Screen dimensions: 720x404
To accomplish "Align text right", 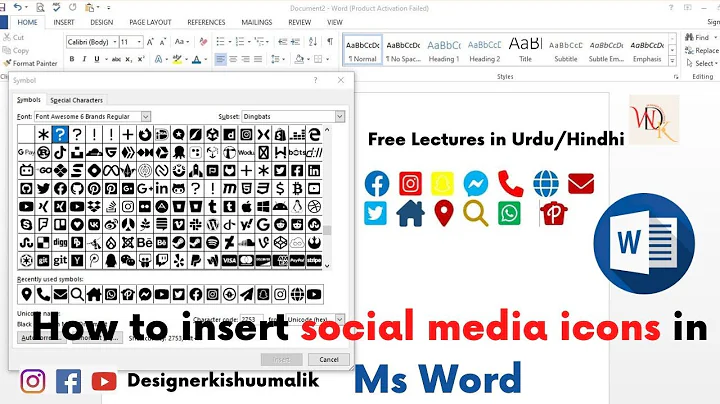I will (x=246, y=59).
